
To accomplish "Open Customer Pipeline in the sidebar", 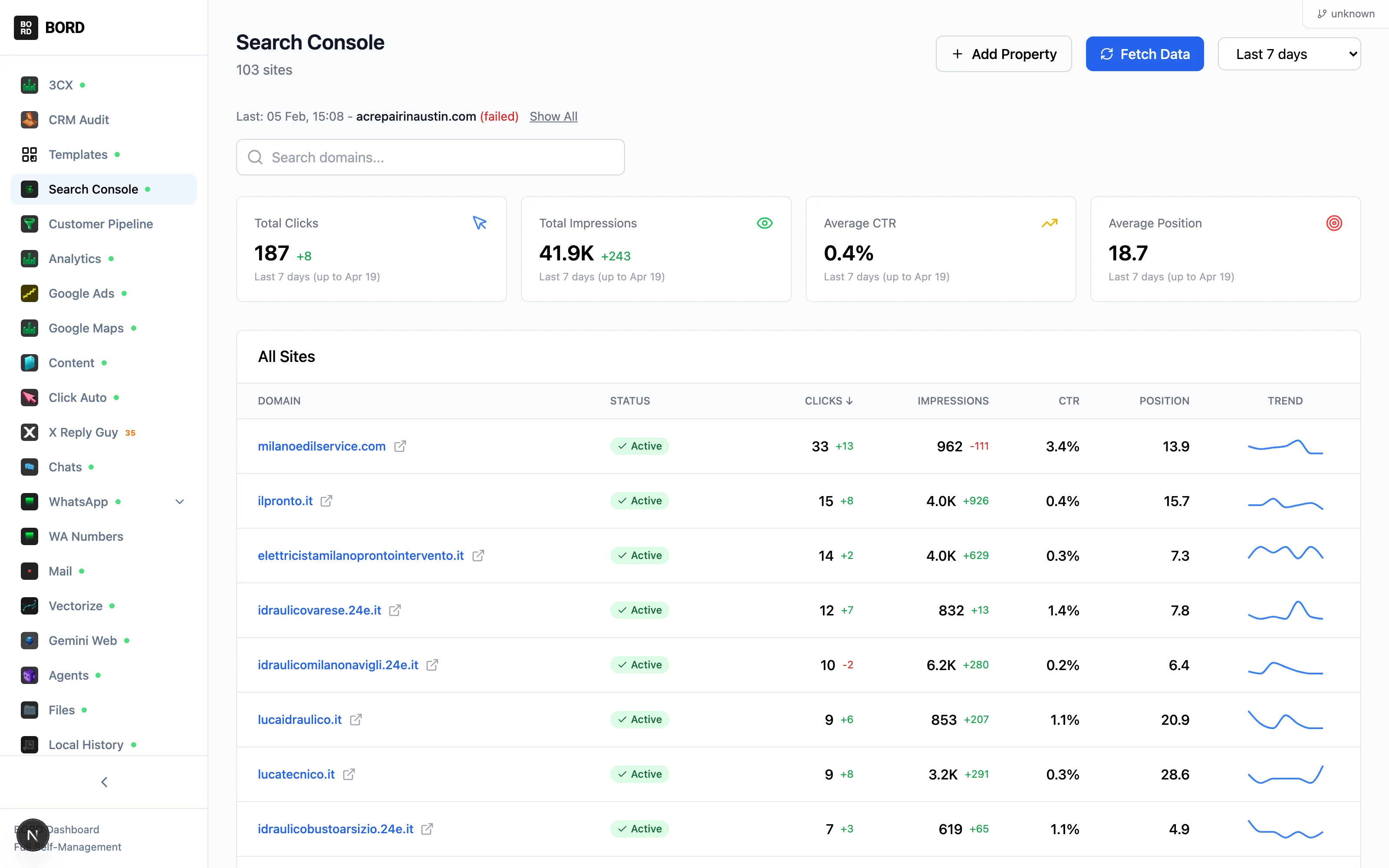I will point(100,224).
